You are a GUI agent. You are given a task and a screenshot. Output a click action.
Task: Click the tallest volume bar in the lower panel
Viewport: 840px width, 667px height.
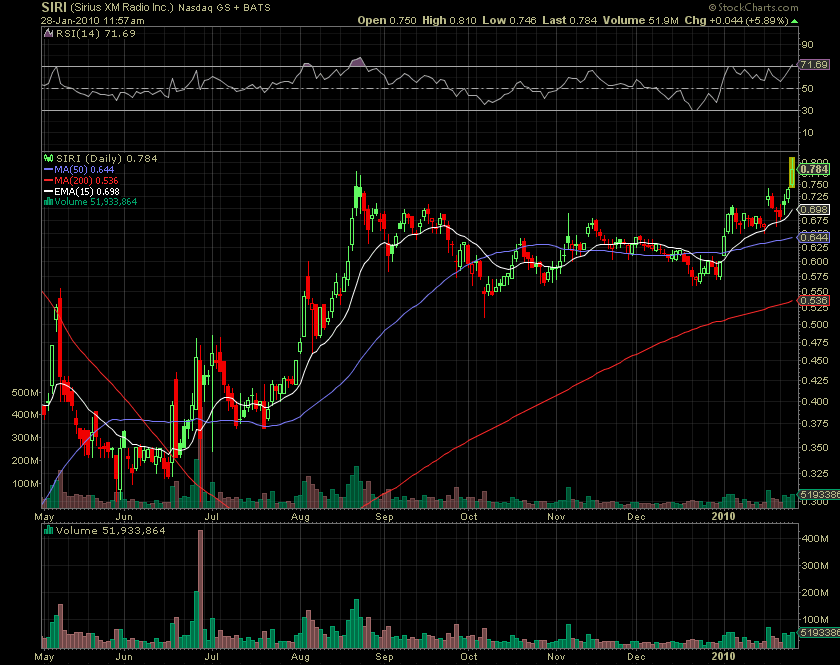(x=200, y=589)
